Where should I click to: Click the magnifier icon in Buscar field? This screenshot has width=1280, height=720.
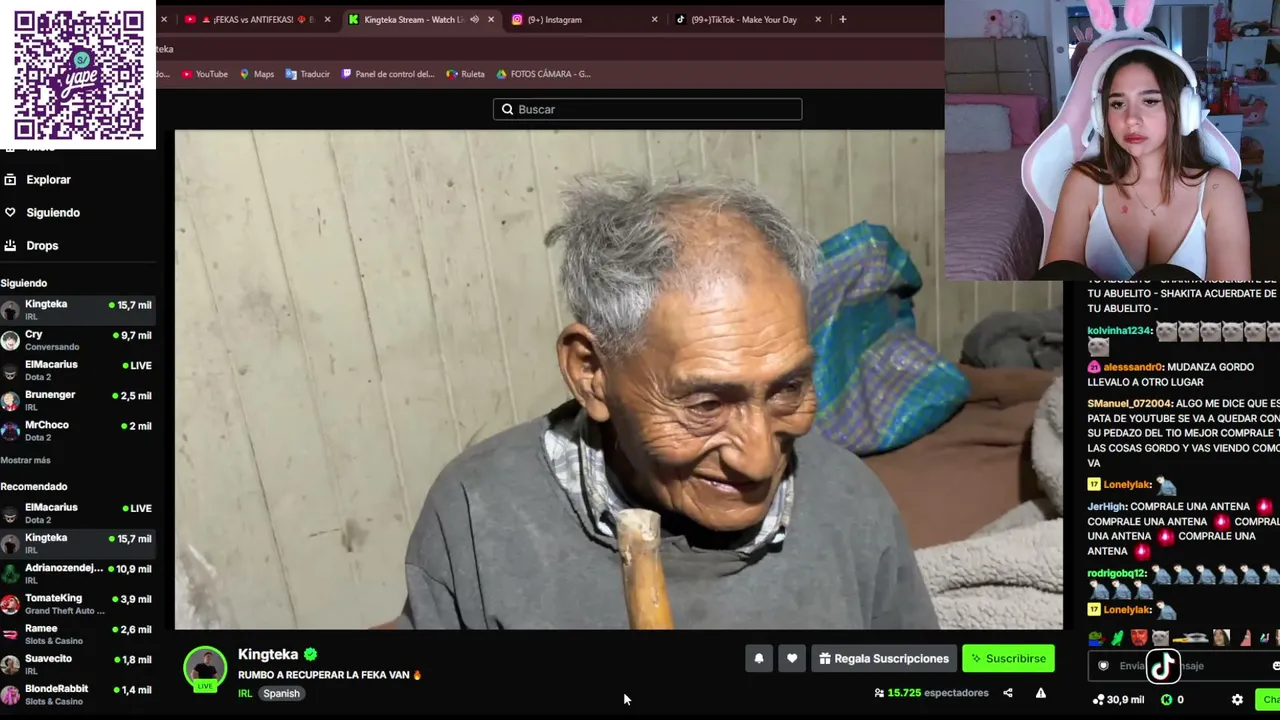507,109
